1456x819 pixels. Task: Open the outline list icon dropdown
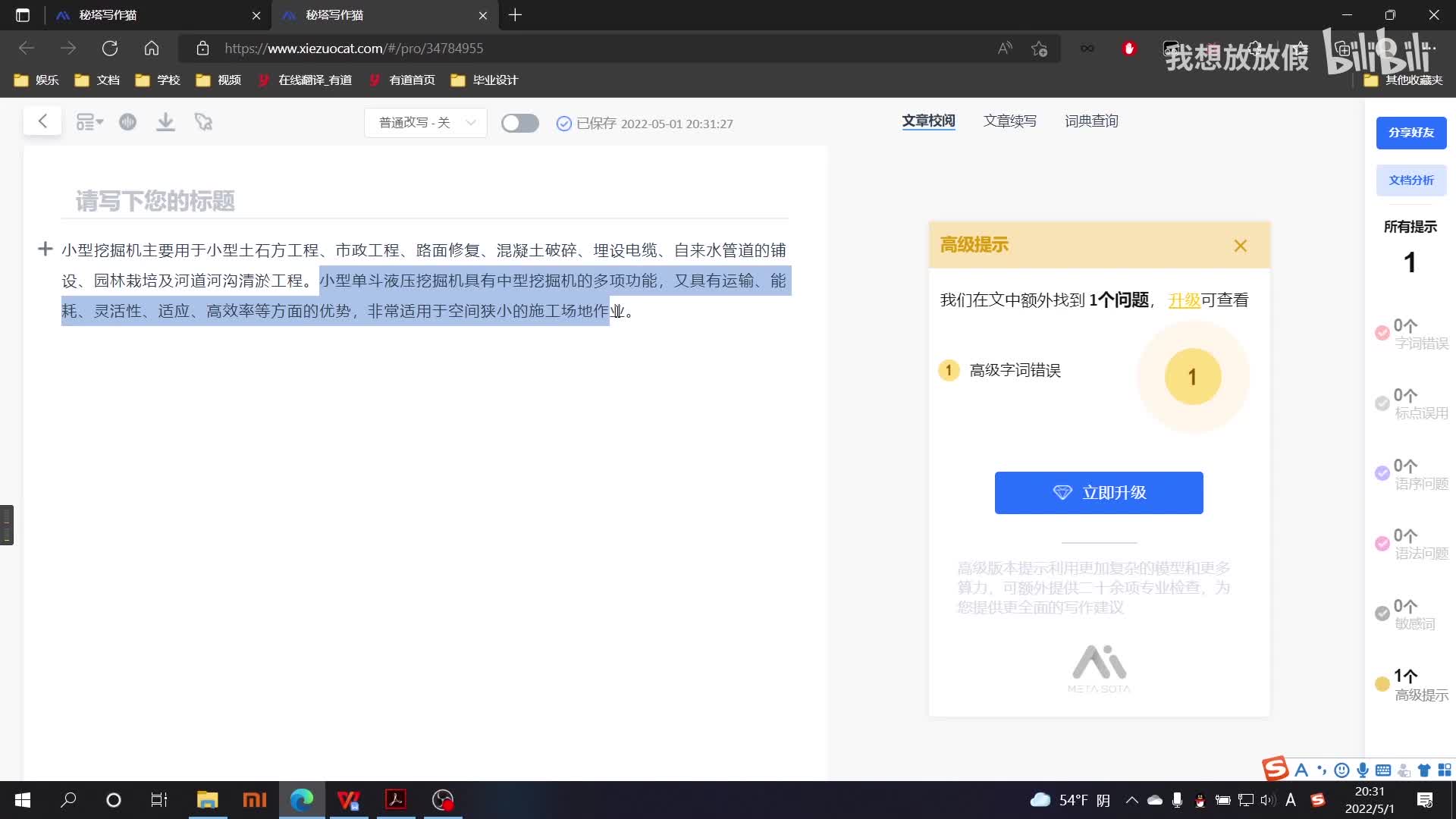point(89,122)
